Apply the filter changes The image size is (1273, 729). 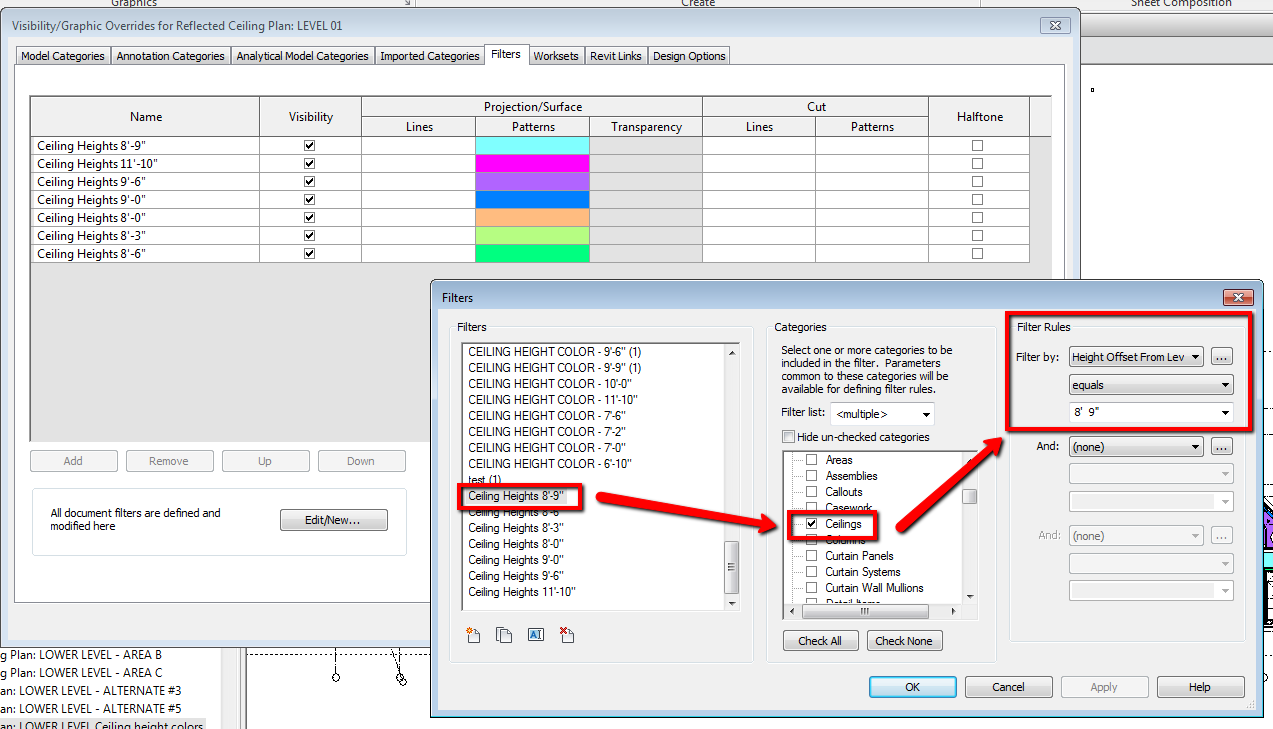pyautogui.click(x=1104, y=687)
